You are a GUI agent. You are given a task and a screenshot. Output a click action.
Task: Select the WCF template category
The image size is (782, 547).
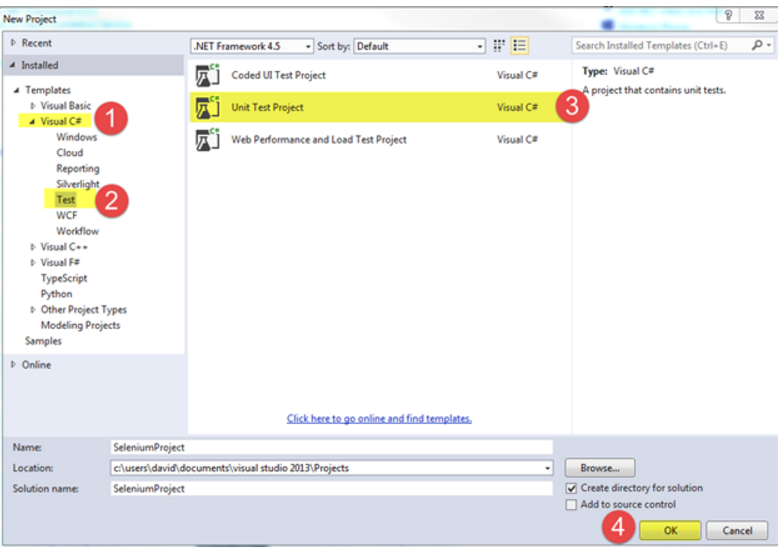tap(67, 215)
